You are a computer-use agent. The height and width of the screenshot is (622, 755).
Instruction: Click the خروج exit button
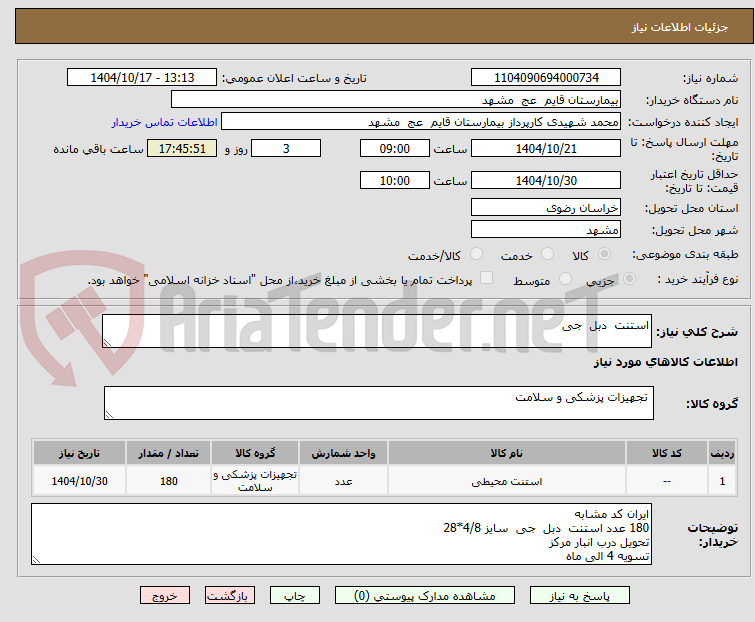click(x=165, y=596)
